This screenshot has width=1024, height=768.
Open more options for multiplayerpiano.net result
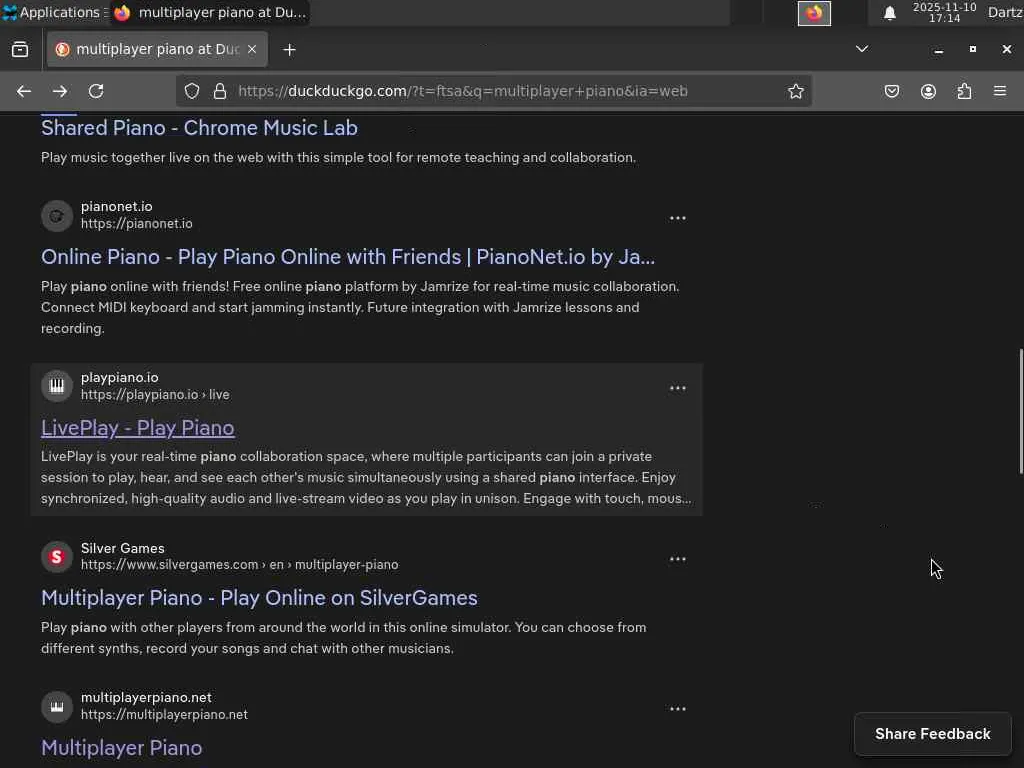point(677,709)
